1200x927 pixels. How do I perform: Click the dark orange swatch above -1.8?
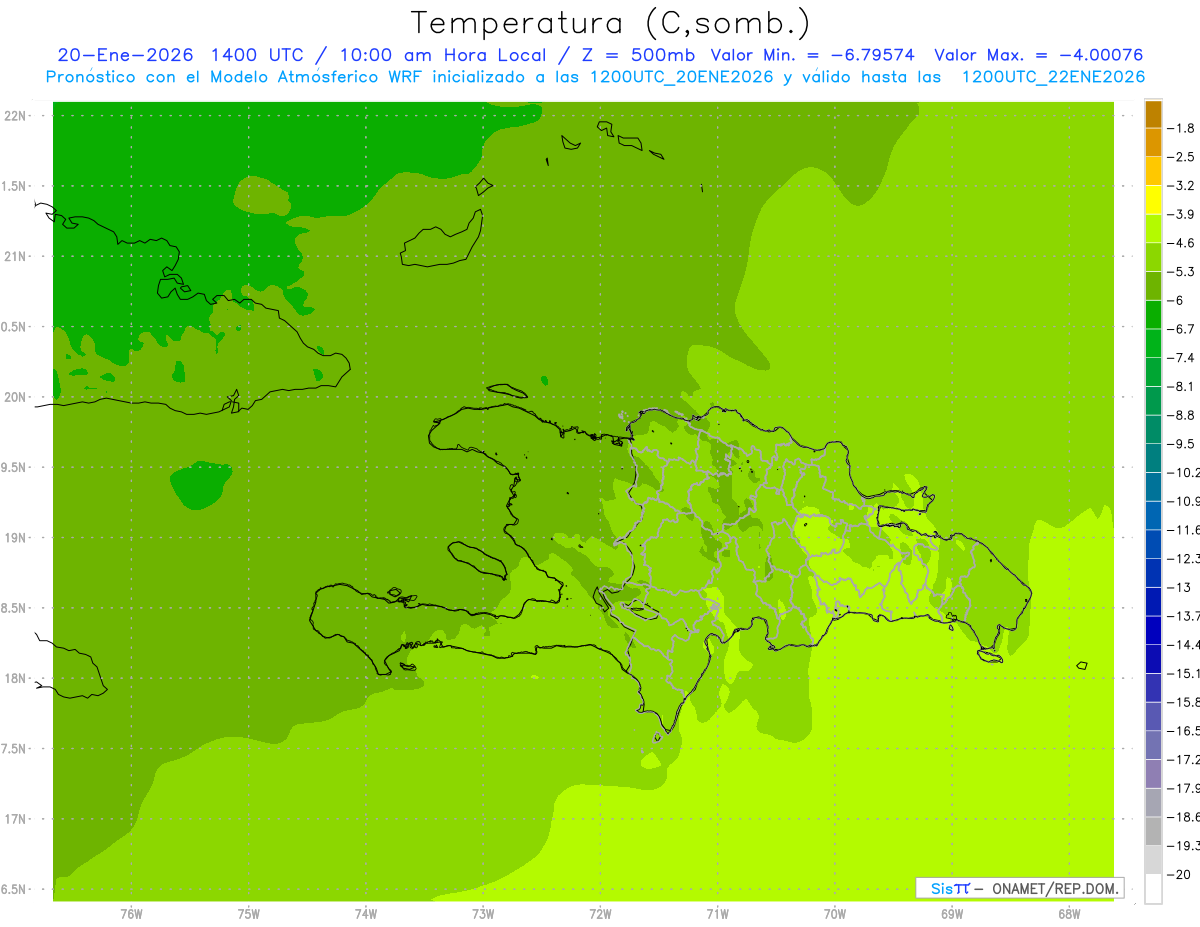coord(1153,114)
